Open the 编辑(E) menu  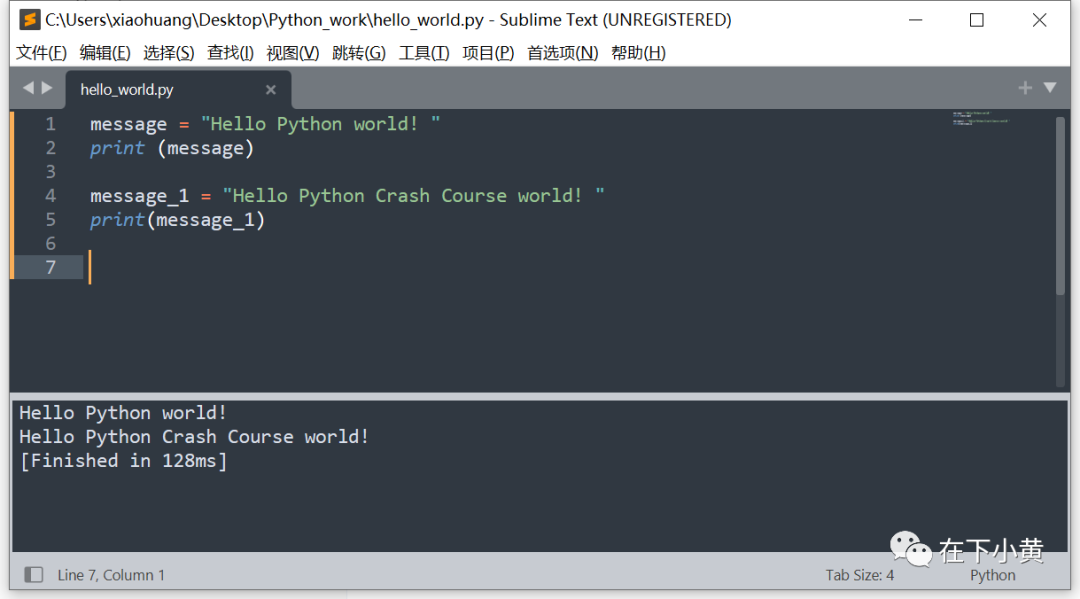tap(105, 53)
